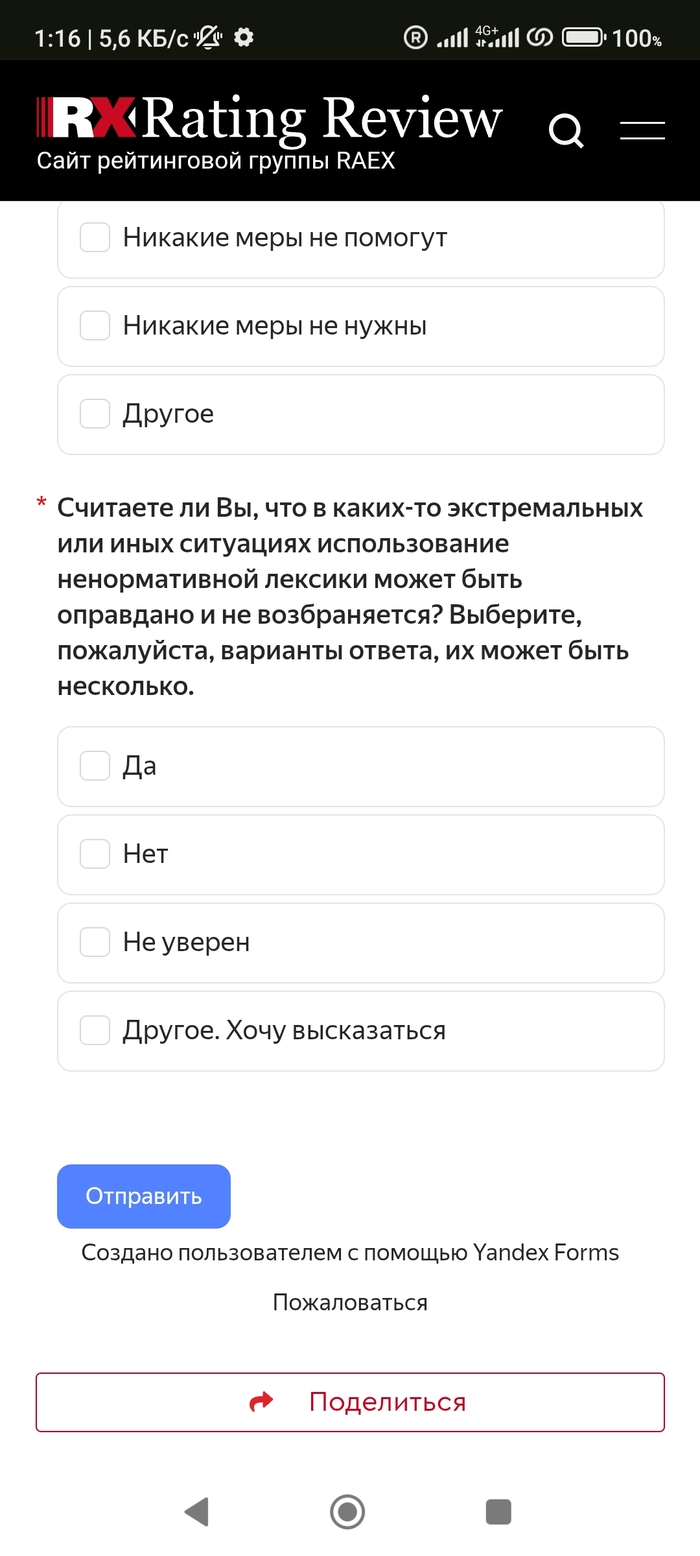Tap the 'Создано пользователем с помощью Yandex Forms' text
The width and height of the screenshot is (700, 1556).
pos(350,1253)
